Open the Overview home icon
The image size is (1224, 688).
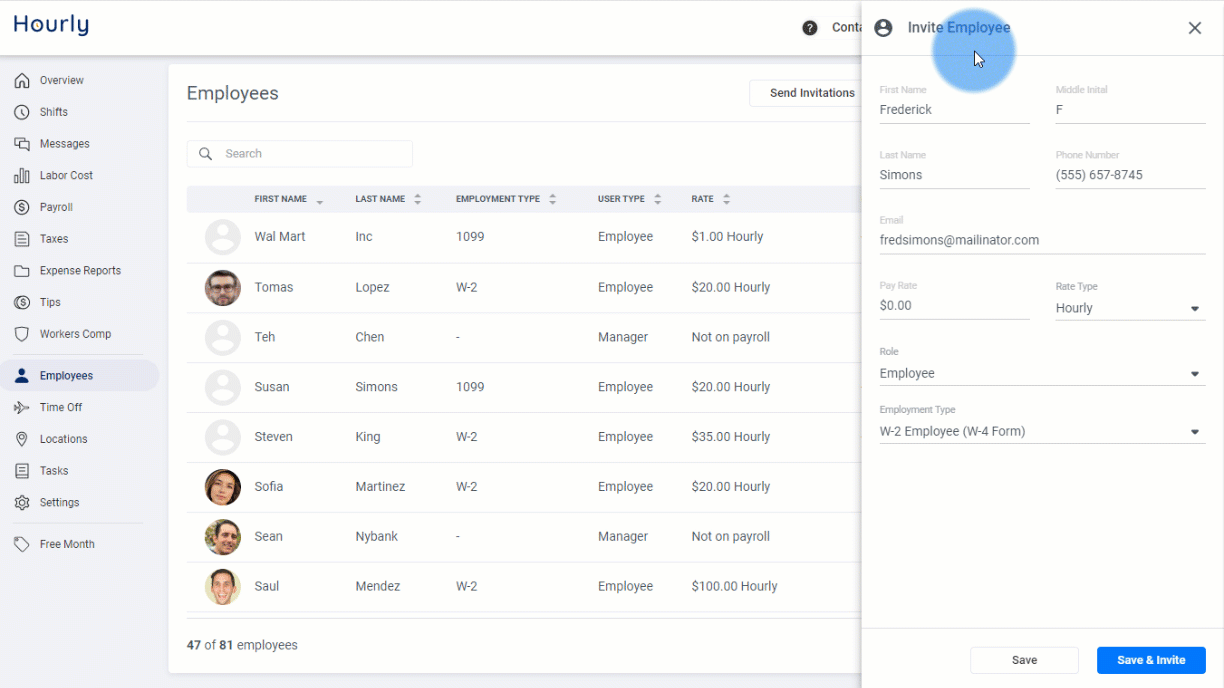tap(22, 80)
